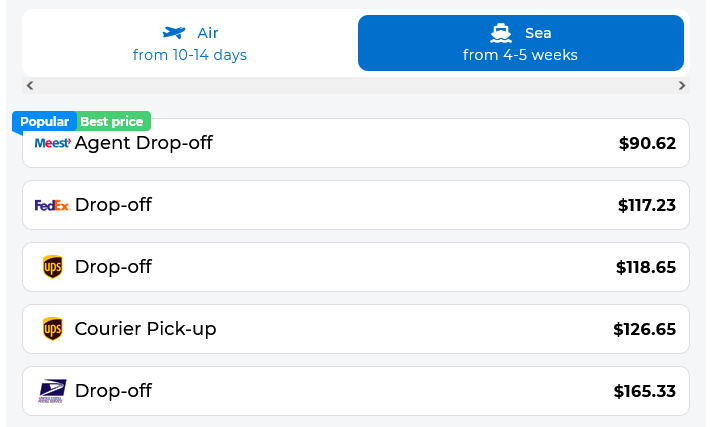Click the $90.62 price label

[647, 143]
